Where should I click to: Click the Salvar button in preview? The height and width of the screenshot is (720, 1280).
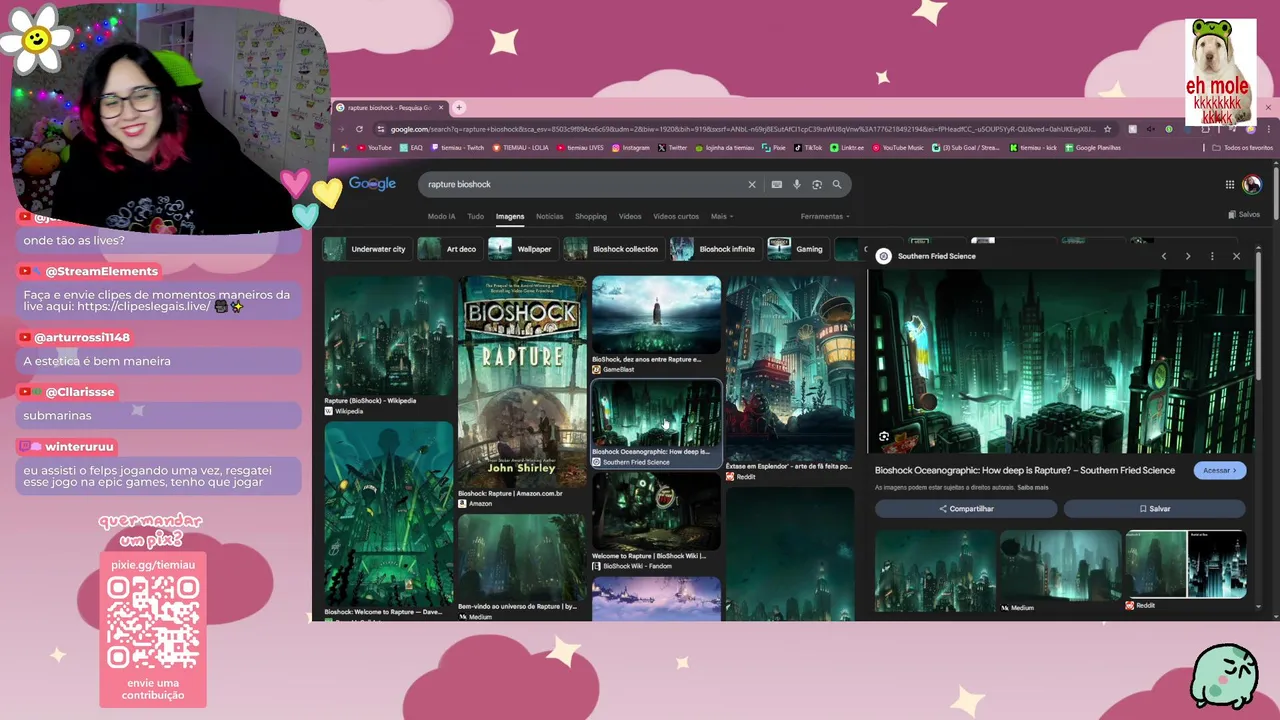click(1155, 509)
